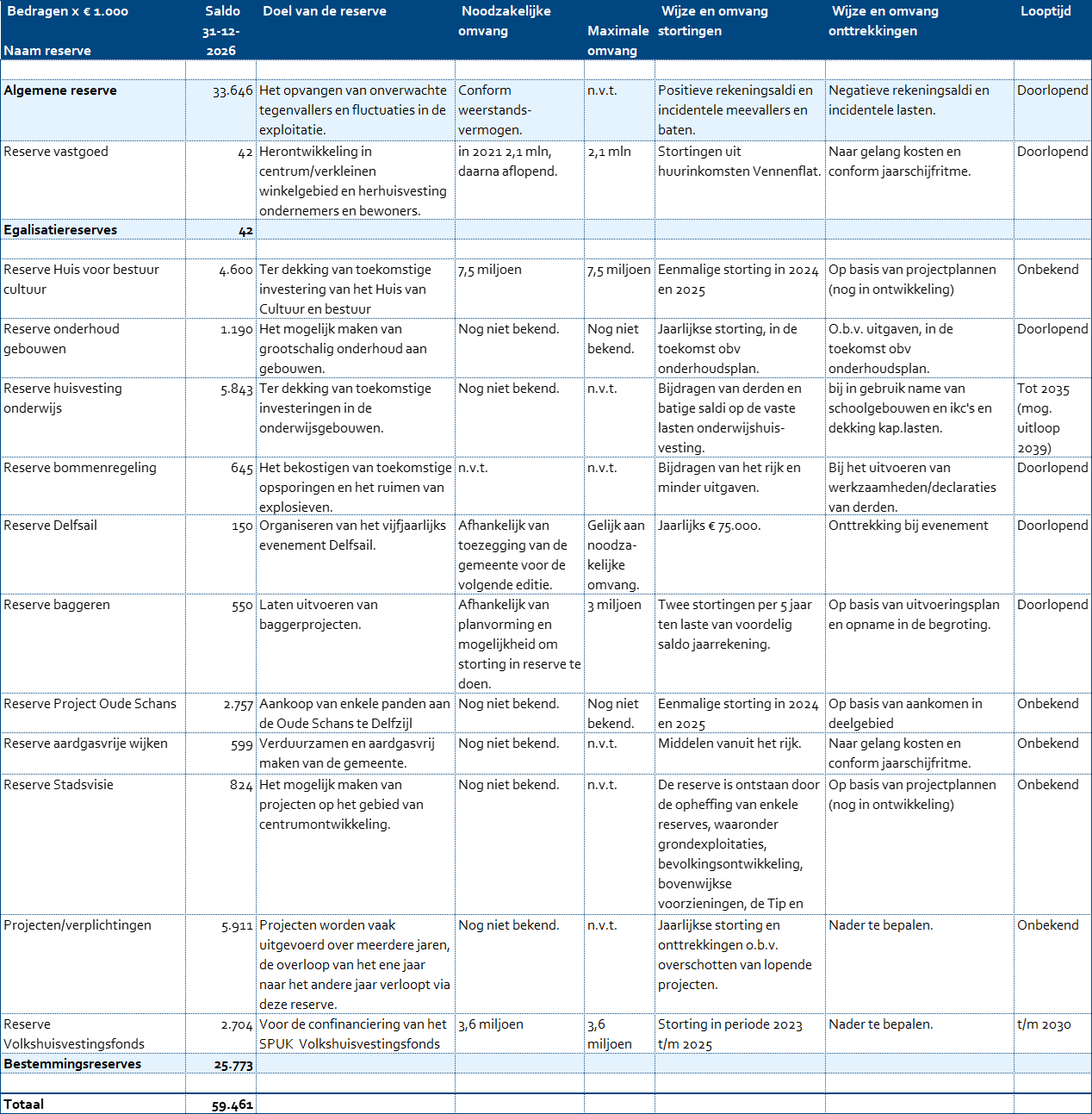Viewport: 1092px width, 1114px height.
Task: Select the "Onbekend" looptijd cell
Action: [x=1047, y=925]
